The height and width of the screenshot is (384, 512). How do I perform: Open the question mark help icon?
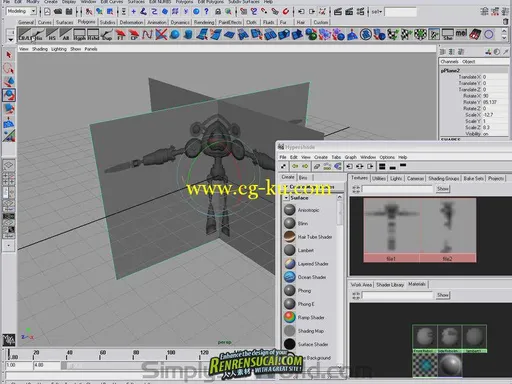pos(206,12)
